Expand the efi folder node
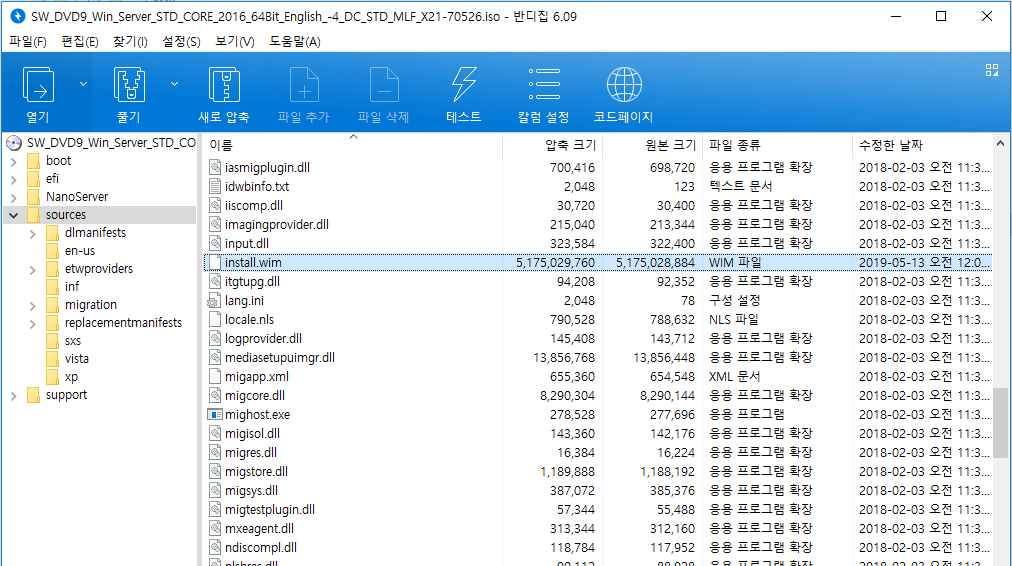This screenshot has height=566, width=1012. [x=14, y=180]
